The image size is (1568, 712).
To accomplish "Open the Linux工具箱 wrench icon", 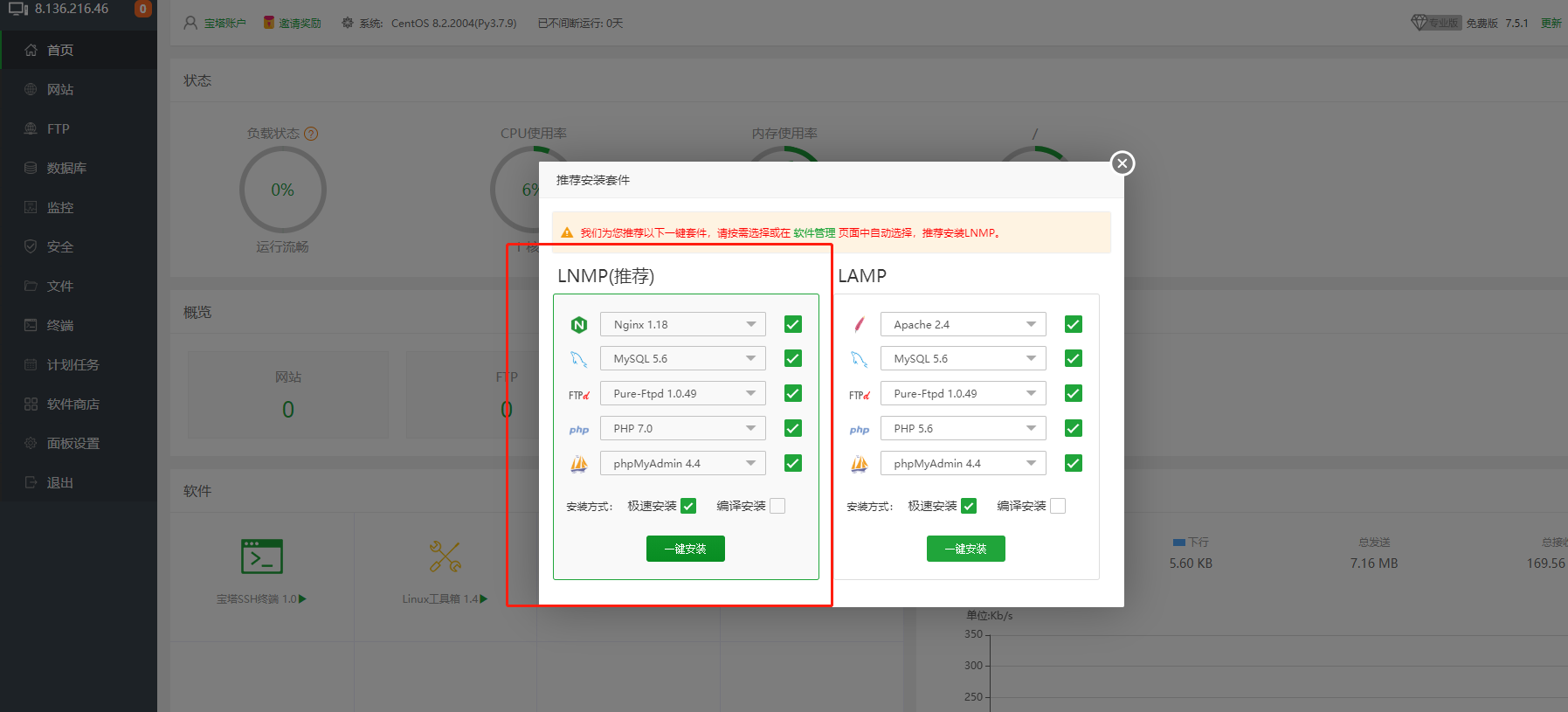I will (x=446, y=556).
